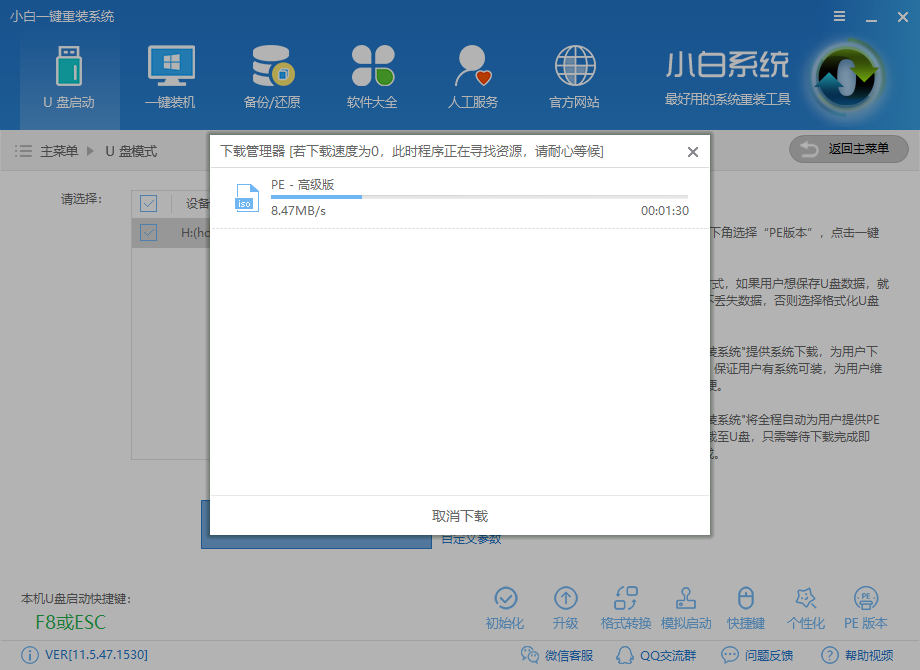Viewport: 920px width, 670px height.
Task: Switch to the U盘启动 tab
Action: pos(69,76)
